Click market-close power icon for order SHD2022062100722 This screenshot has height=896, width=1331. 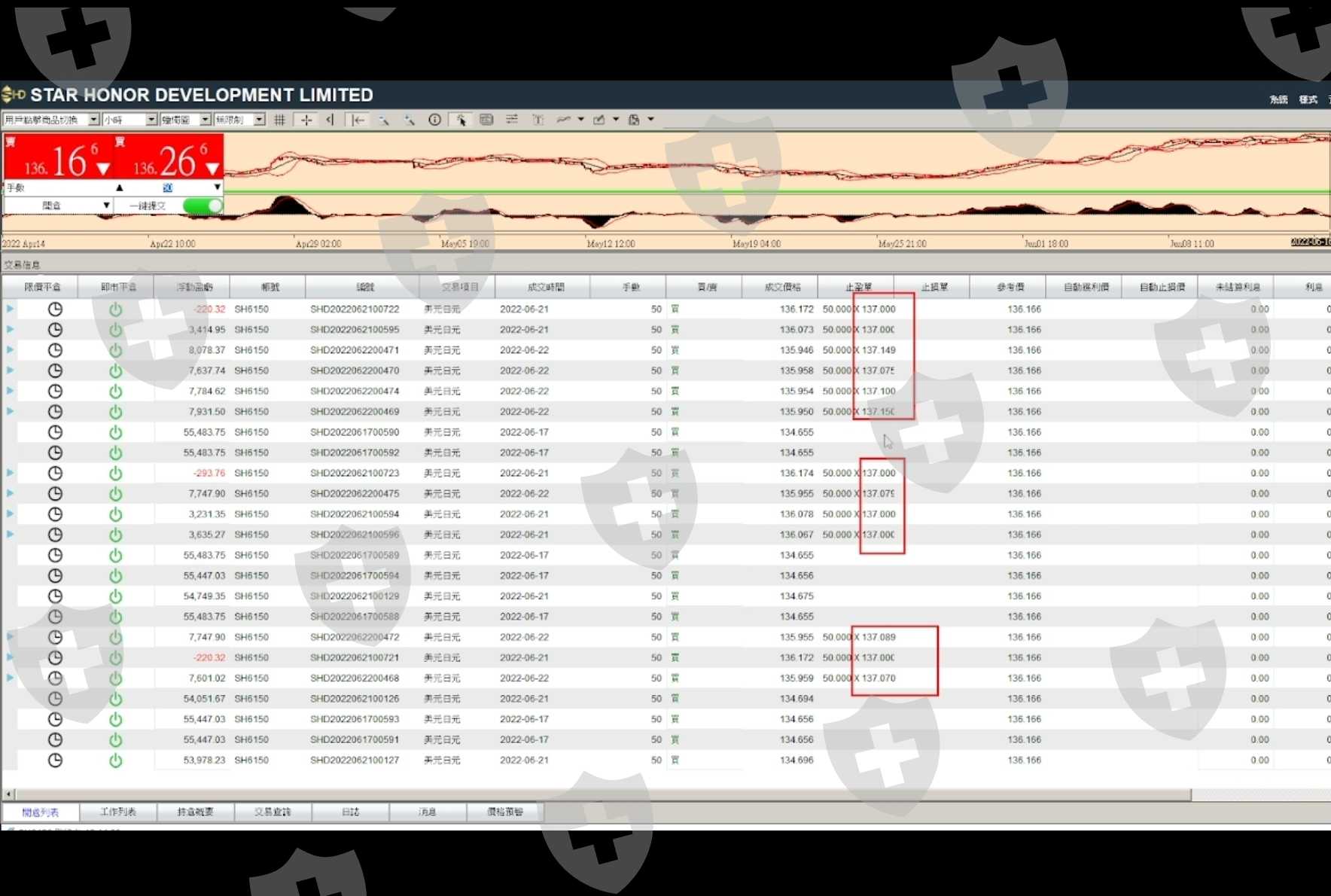(115, 309)
